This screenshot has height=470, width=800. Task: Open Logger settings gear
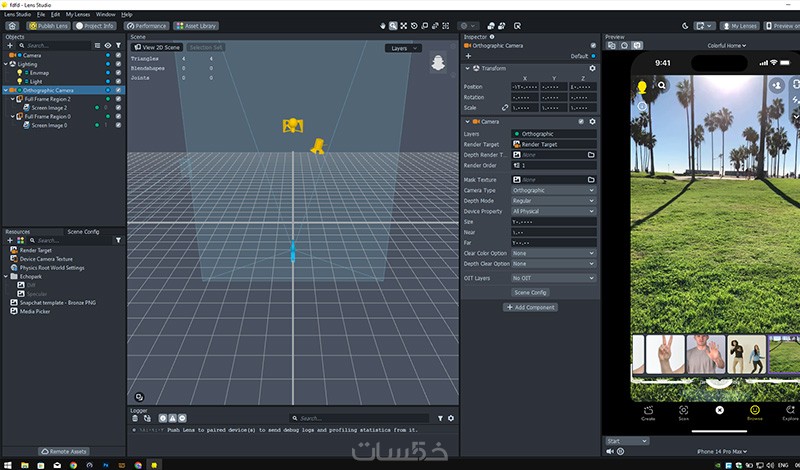click(451, 418)
